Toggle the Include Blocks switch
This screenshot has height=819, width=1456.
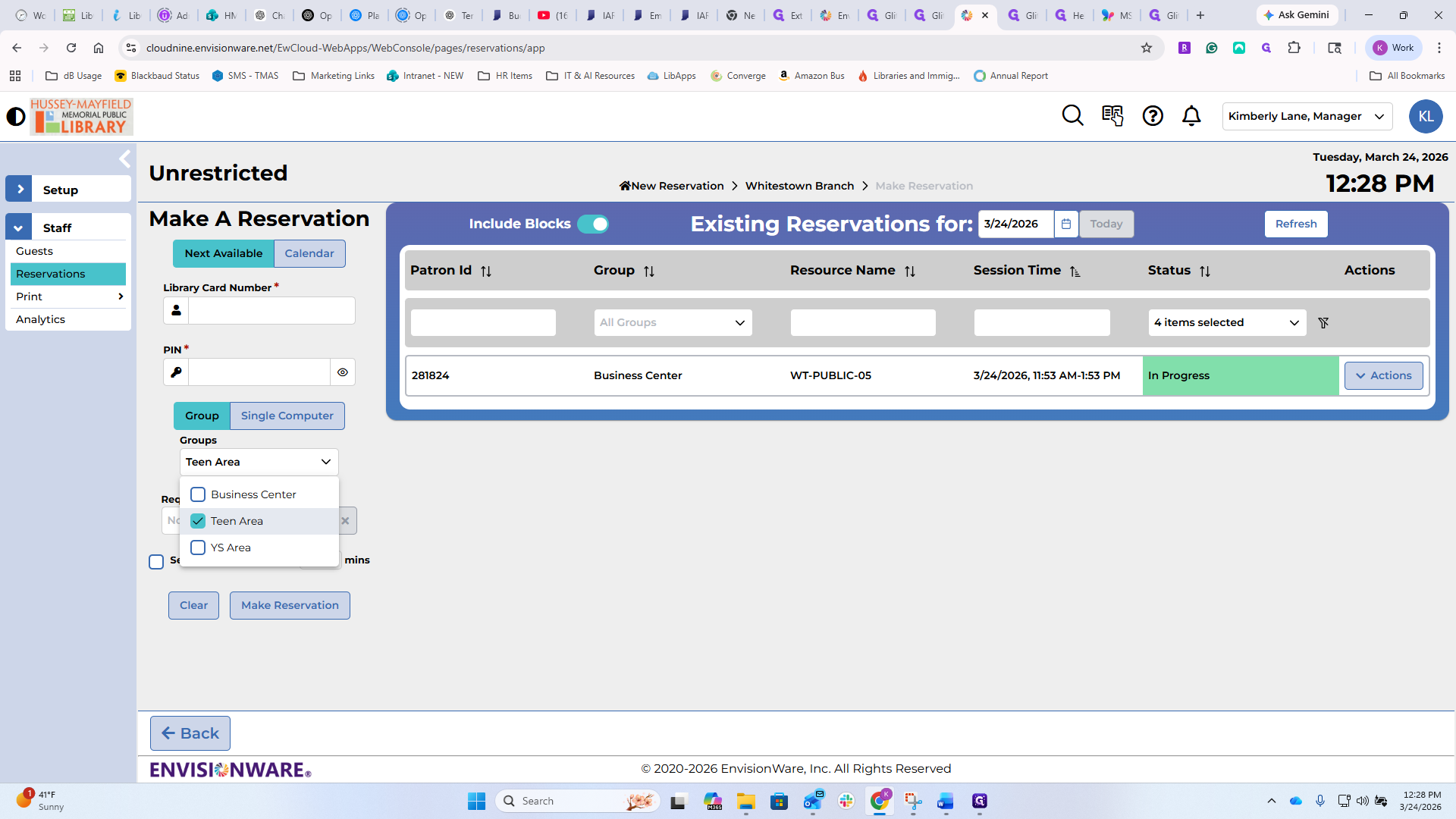pos(592,224)
